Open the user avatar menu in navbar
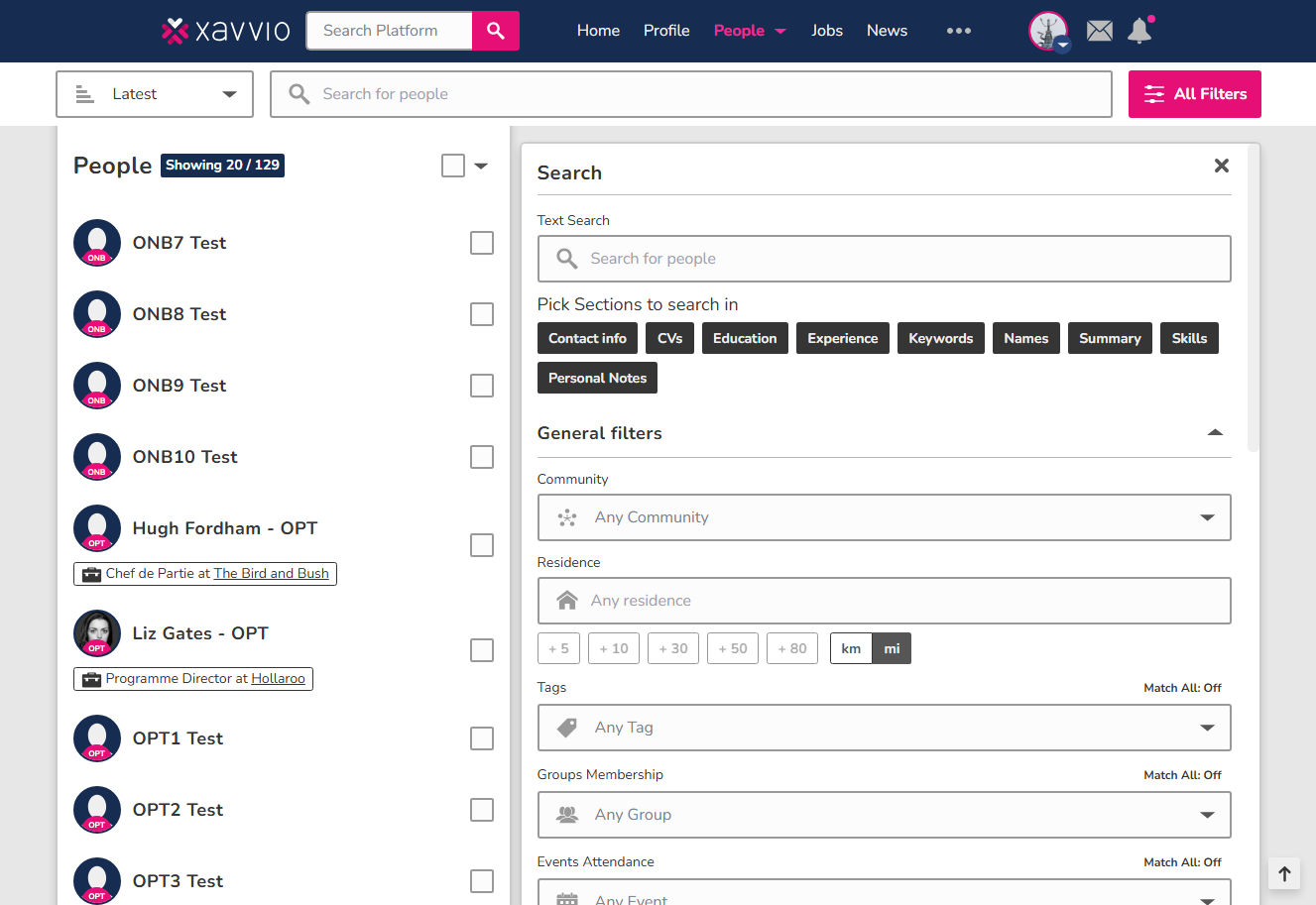 click(1049, 31)
